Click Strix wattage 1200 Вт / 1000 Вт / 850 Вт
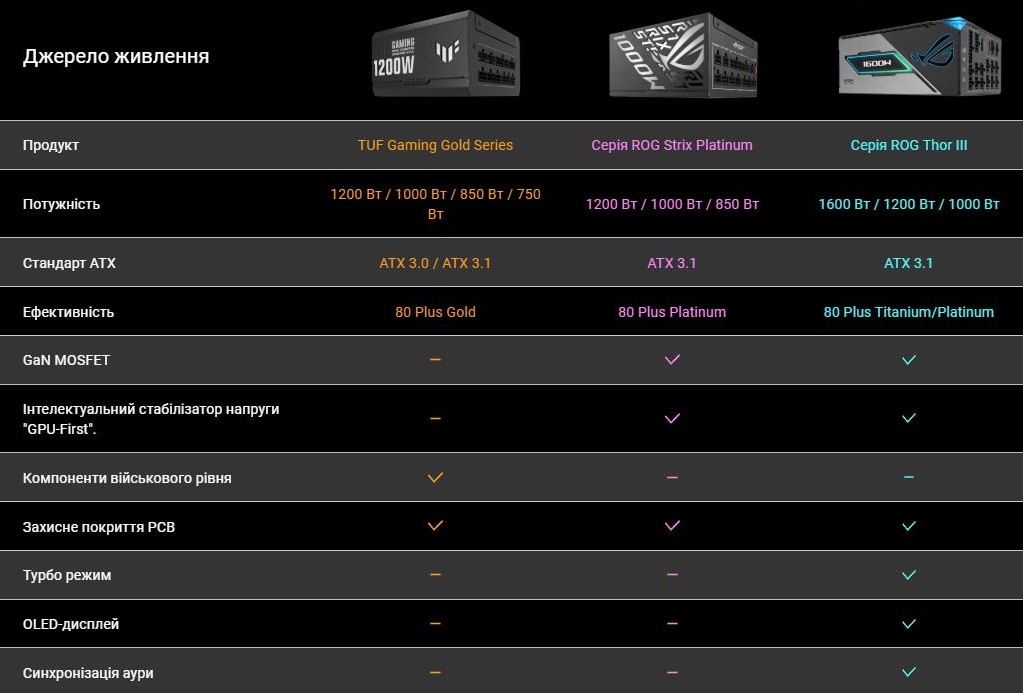The width and height of the screenshot is (1023, 693). [672, 204]
